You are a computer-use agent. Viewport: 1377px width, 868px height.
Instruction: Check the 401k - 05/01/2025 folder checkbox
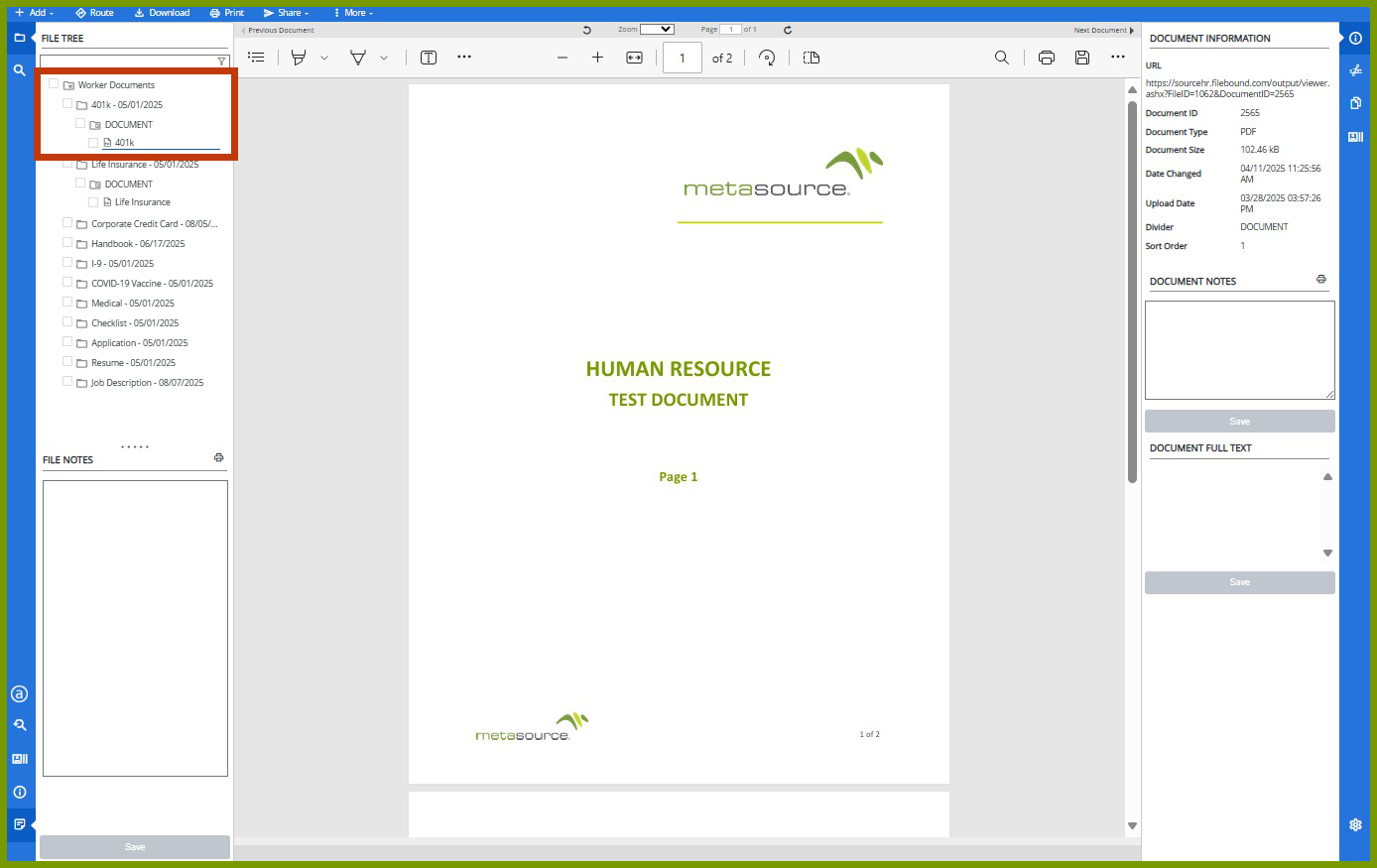click(67, 103)
